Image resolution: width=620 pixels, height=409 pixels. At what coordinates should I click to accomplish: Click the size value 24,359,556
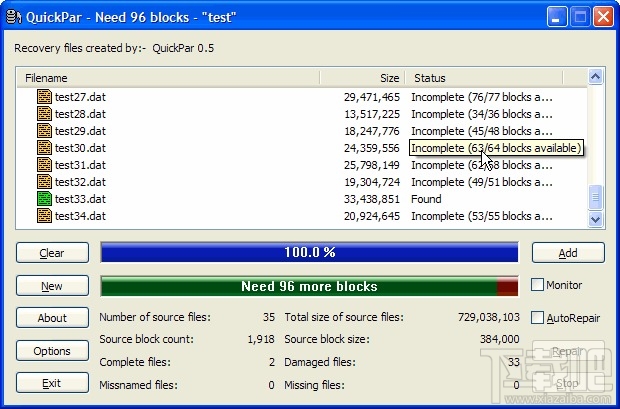point(372,148)
